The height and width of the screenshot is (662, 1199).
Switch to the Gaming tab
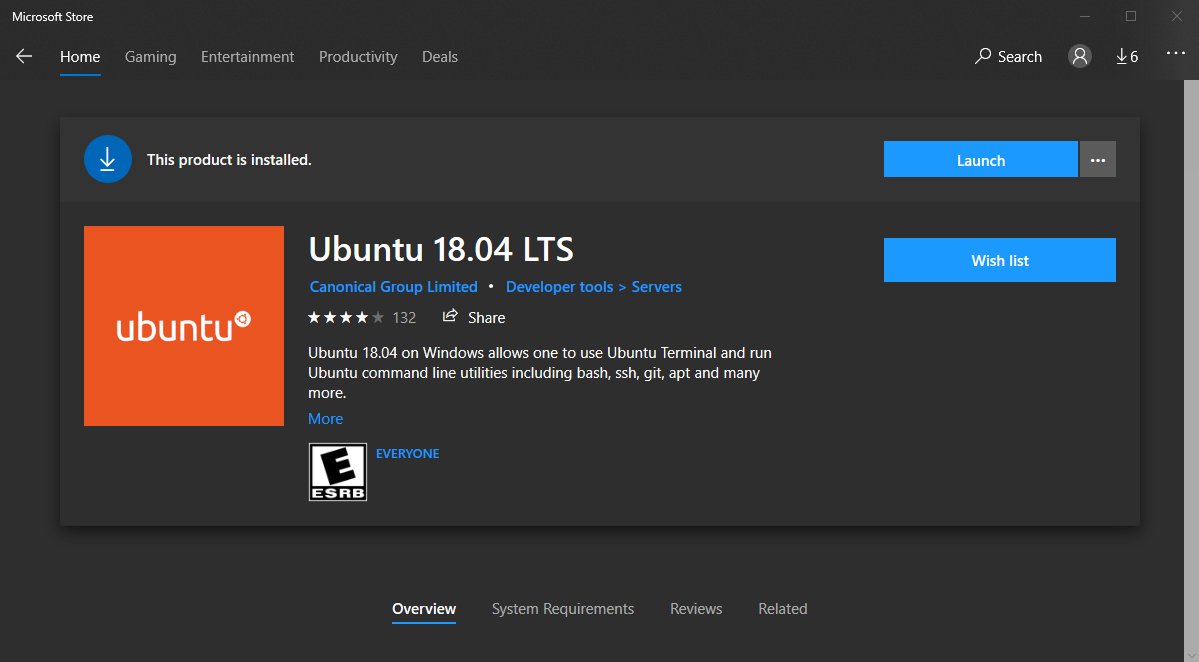[151, 57]
